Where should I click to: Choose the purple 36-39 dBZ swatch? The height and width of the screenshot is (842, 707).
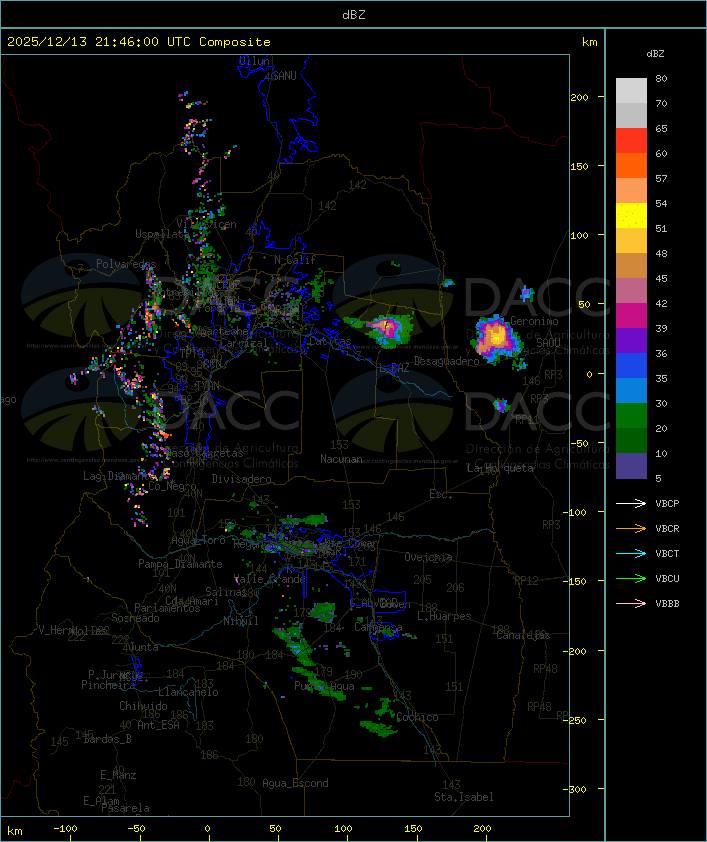pos(631,340)
